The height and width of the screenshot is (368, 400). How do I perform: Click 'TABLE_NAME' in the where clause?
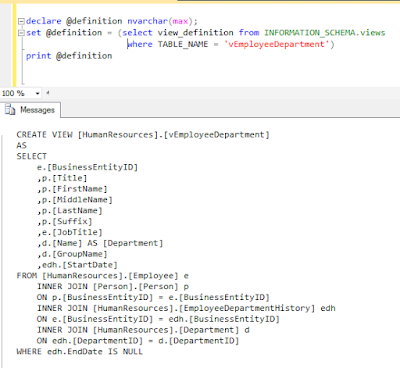click(183, 44)
